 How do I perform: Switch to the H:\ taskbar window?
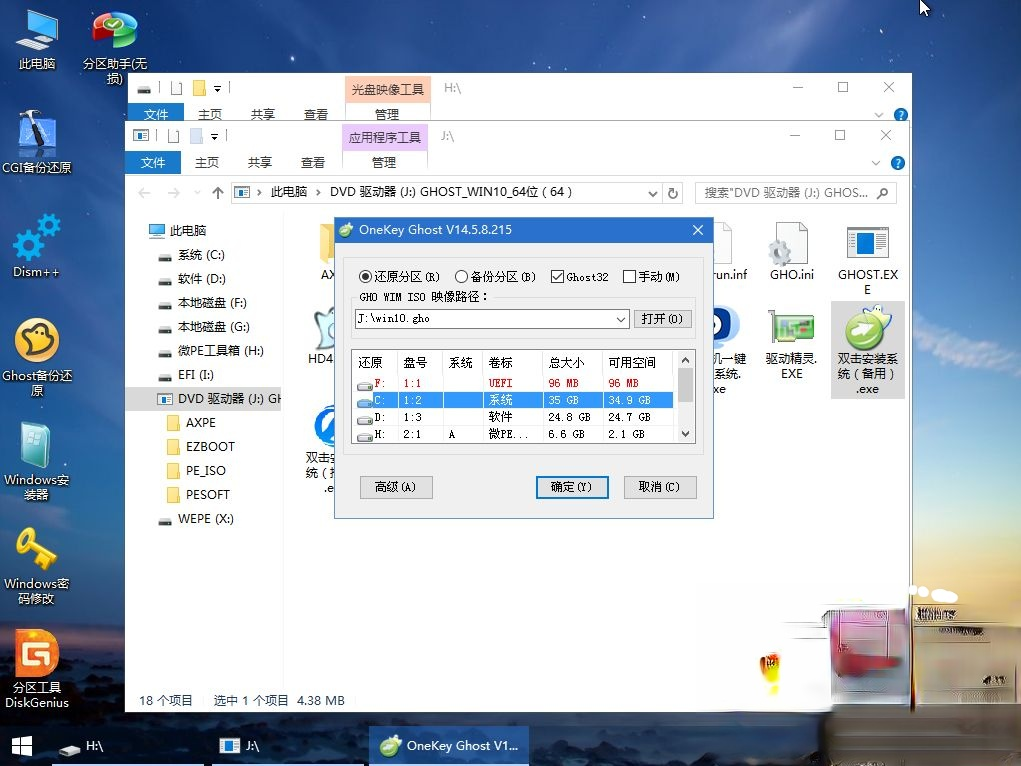[128, 746]
